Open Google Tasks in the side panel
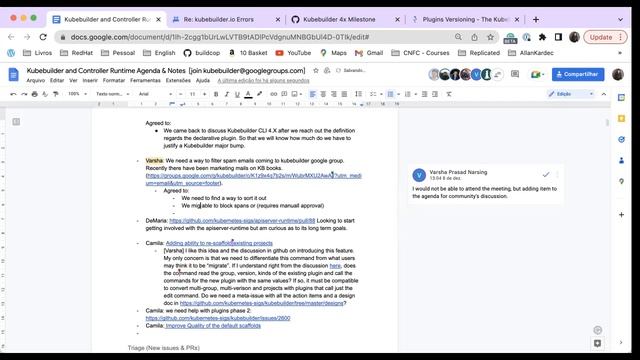The height and width of the screenshot is (360, 640). pos(621,140)
